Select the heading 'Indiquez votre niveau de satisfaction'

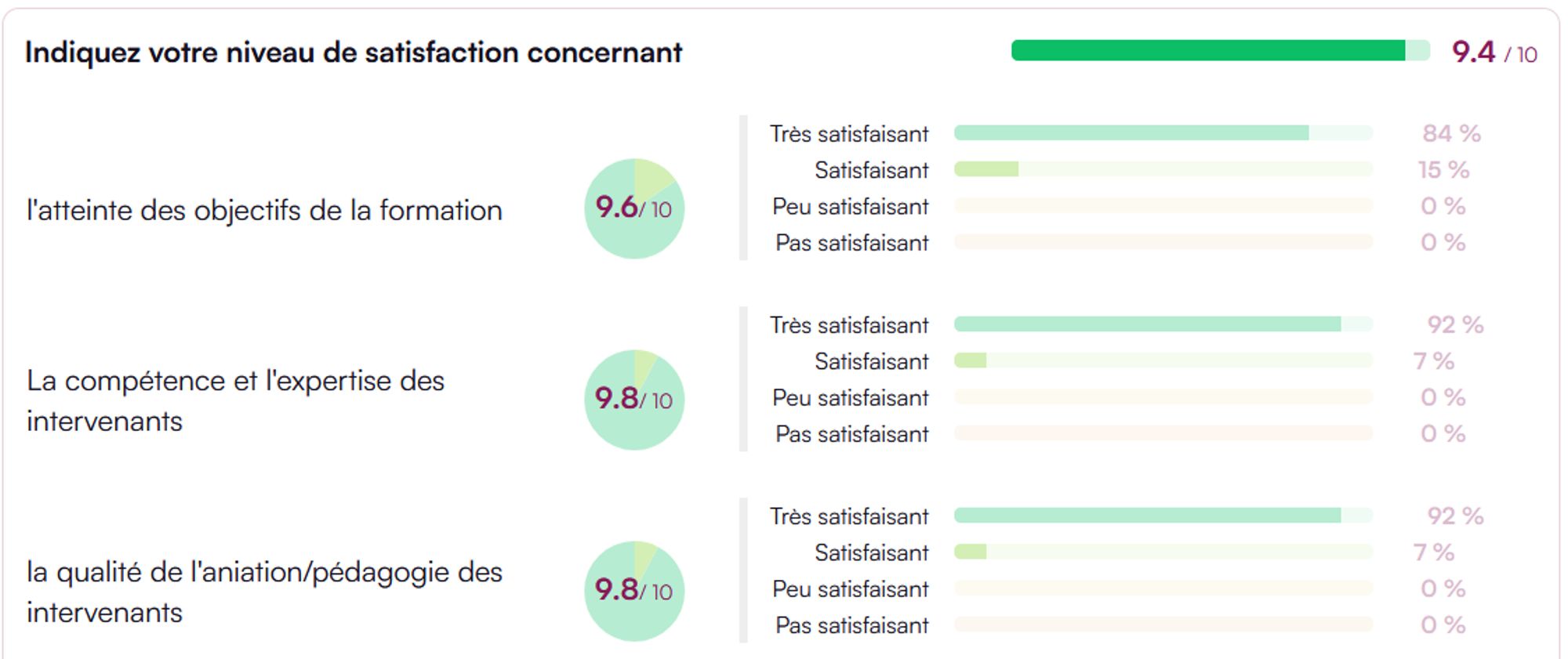[x=354, y=53]
